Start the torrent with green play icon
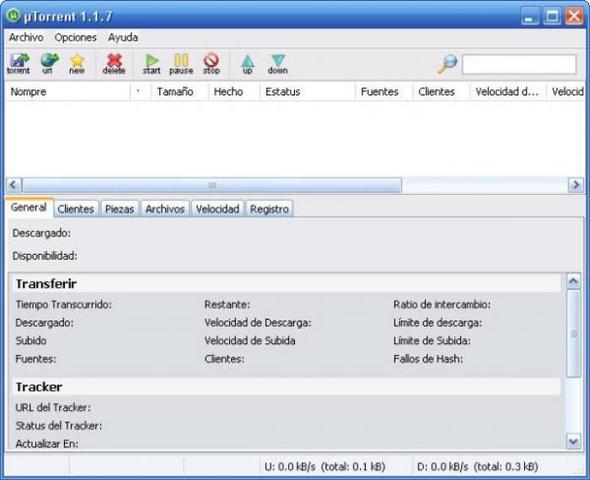 tap(152, 64)
